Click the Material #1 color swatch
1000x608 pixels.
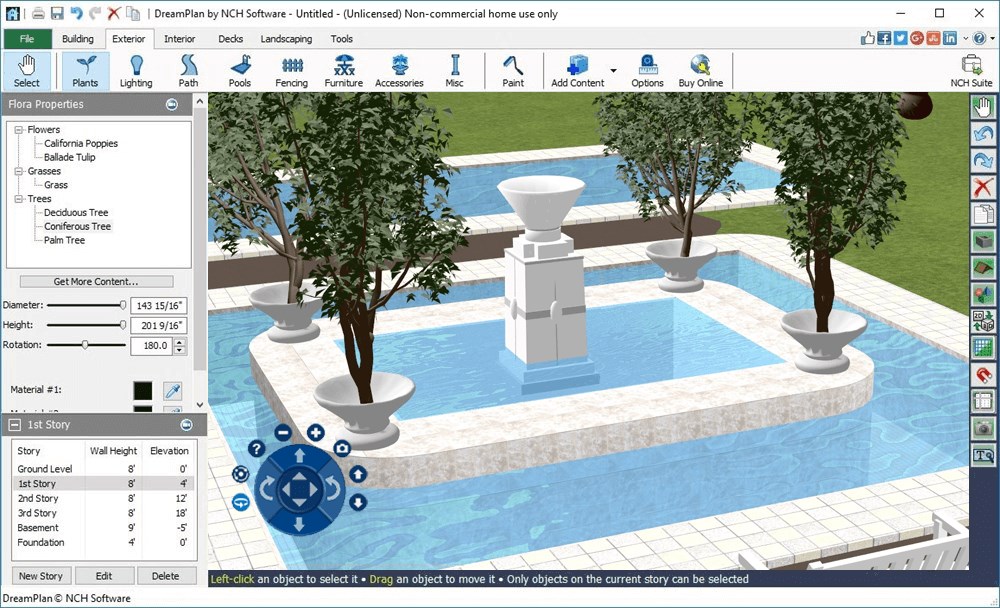143,390
